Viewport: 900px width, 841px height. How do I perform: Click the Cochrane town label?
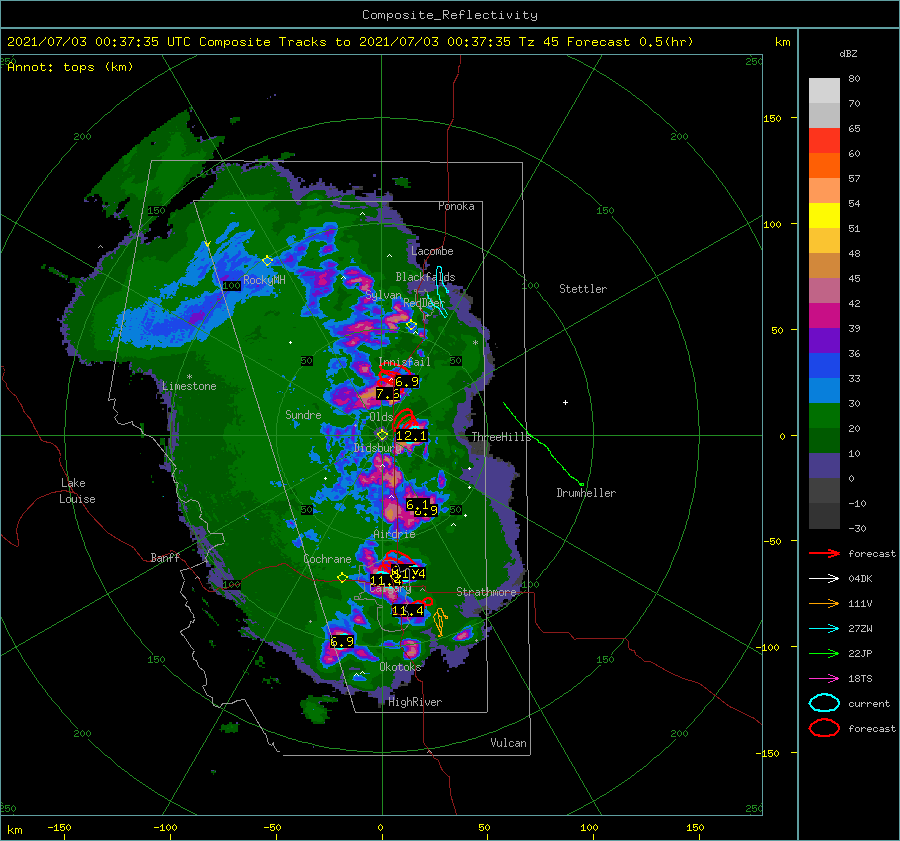coord(327,559)
